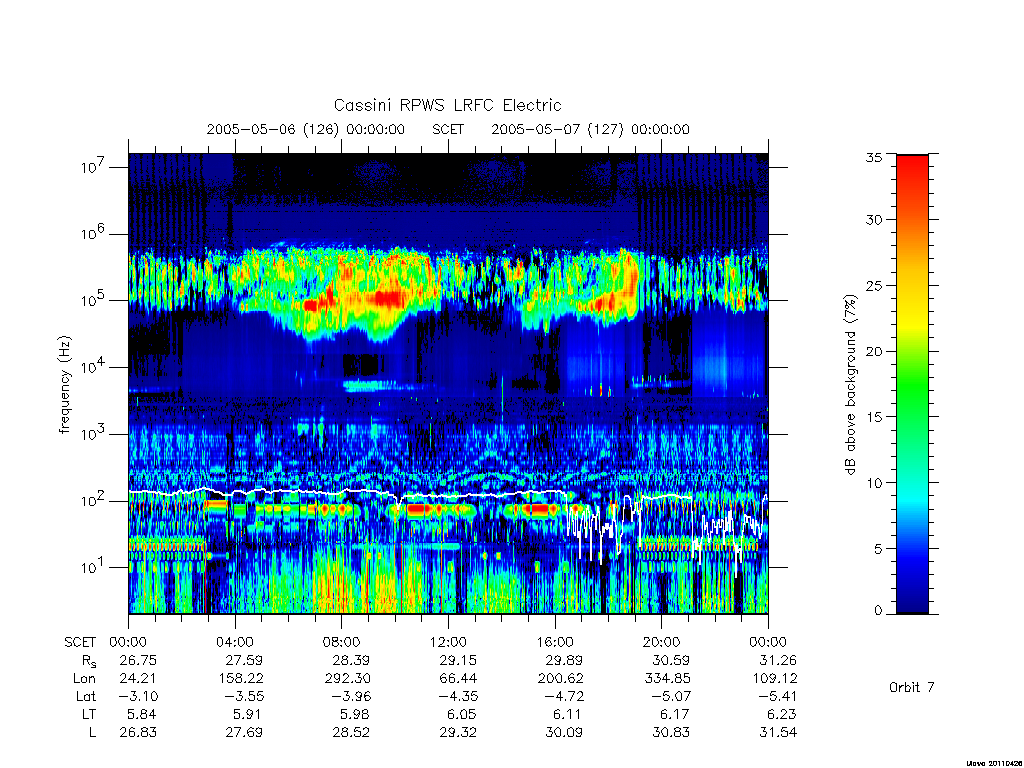Click the Rs row label
1024x768 pixels.
88,661
